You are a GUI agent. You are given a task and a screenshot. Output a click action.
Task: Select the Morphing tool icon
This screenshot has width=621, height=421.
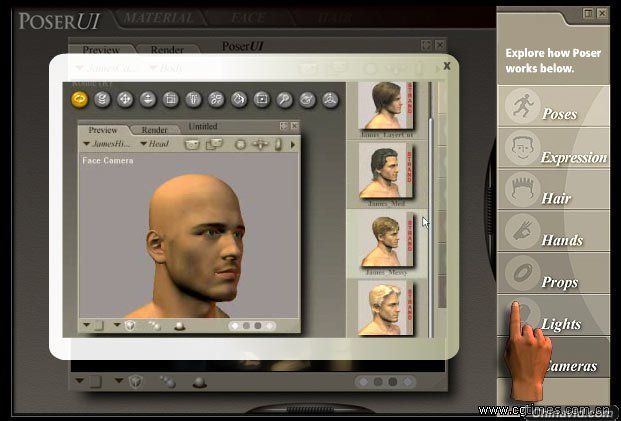click(x=307, y=99)
